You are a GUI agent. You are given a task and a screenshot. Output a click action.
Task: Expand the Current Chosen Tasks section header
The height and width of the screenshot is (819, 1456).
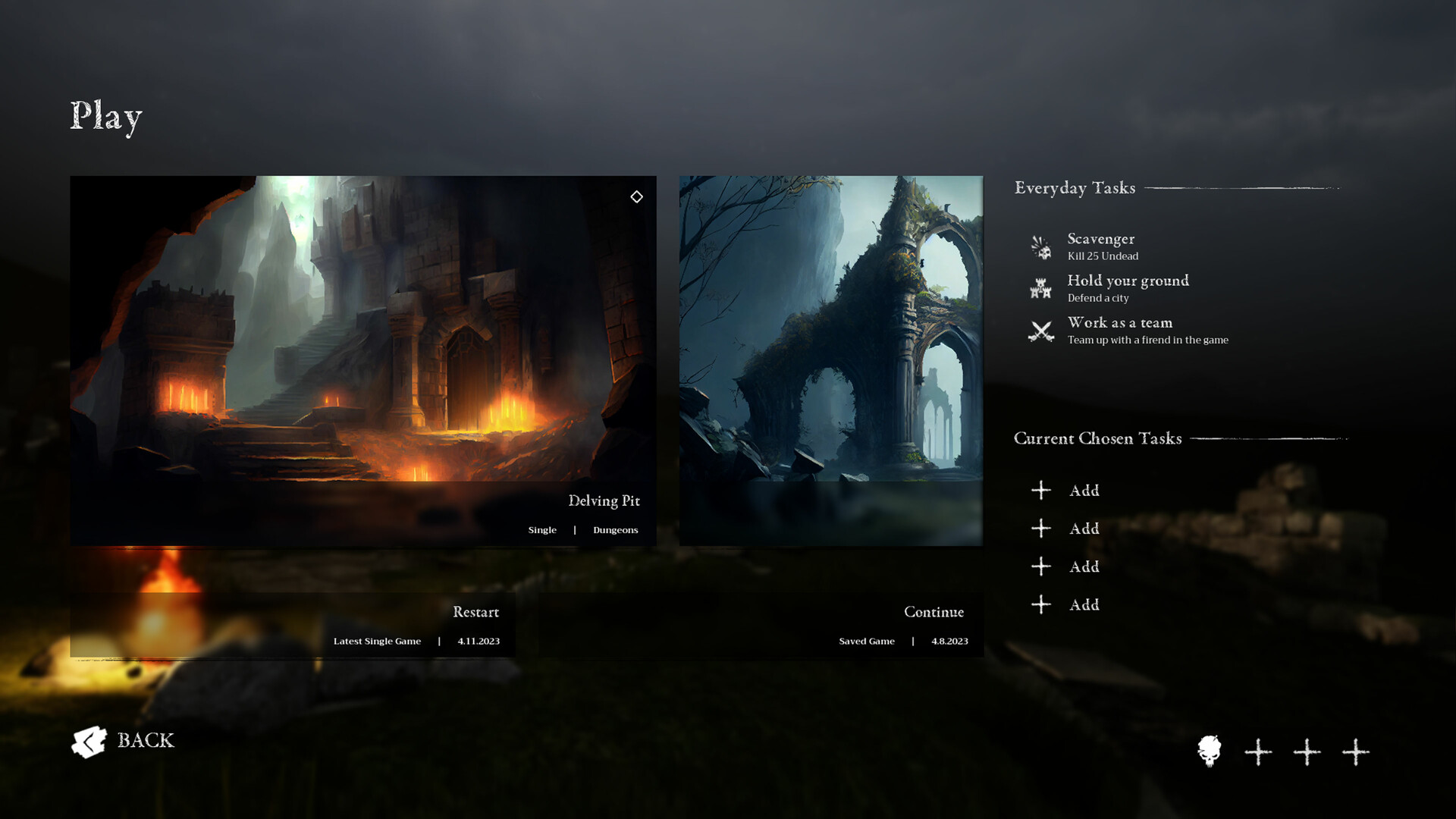[1098, 438]
